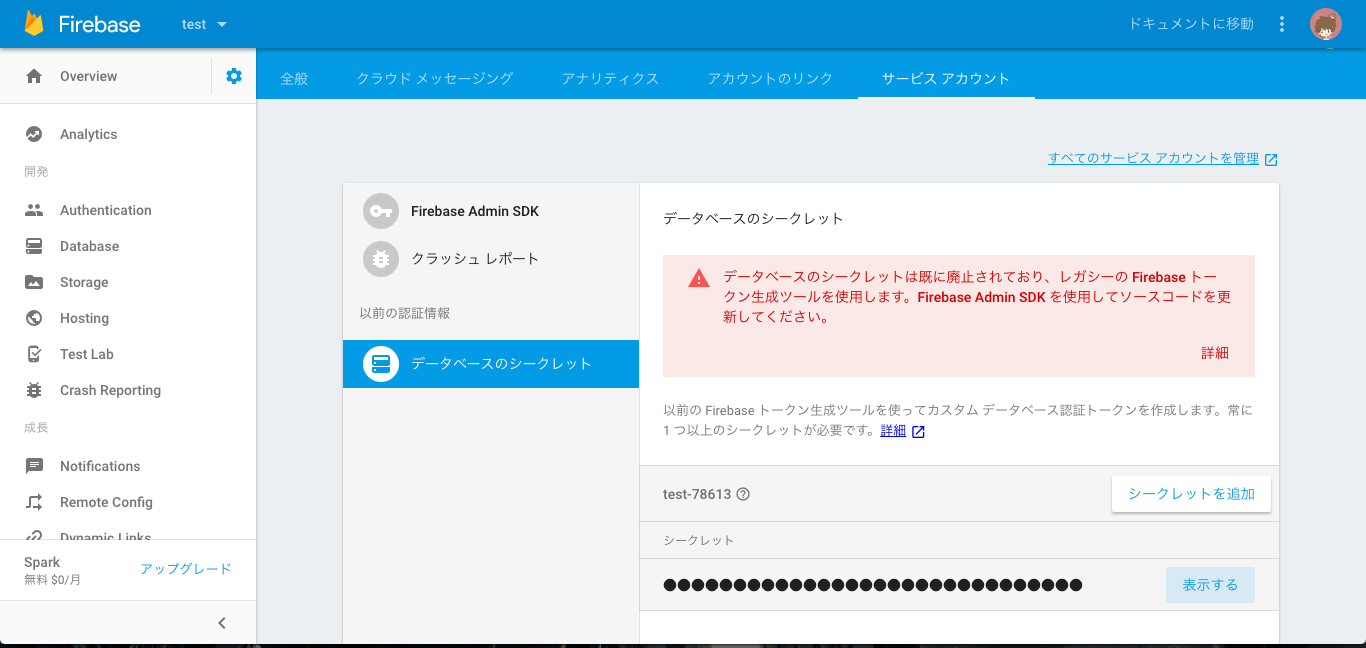The image size is (1366, 648).
Task: Select Firebase Admin SDK in the credentials list
Action: (x=474, y=211)
